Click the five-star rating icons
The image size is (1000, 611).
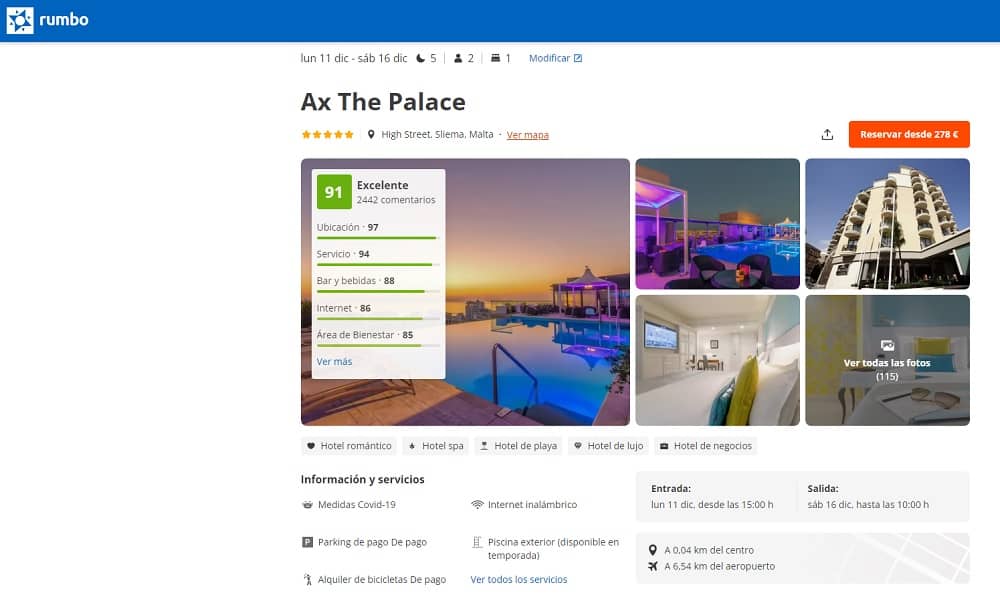tap(327, 135)
